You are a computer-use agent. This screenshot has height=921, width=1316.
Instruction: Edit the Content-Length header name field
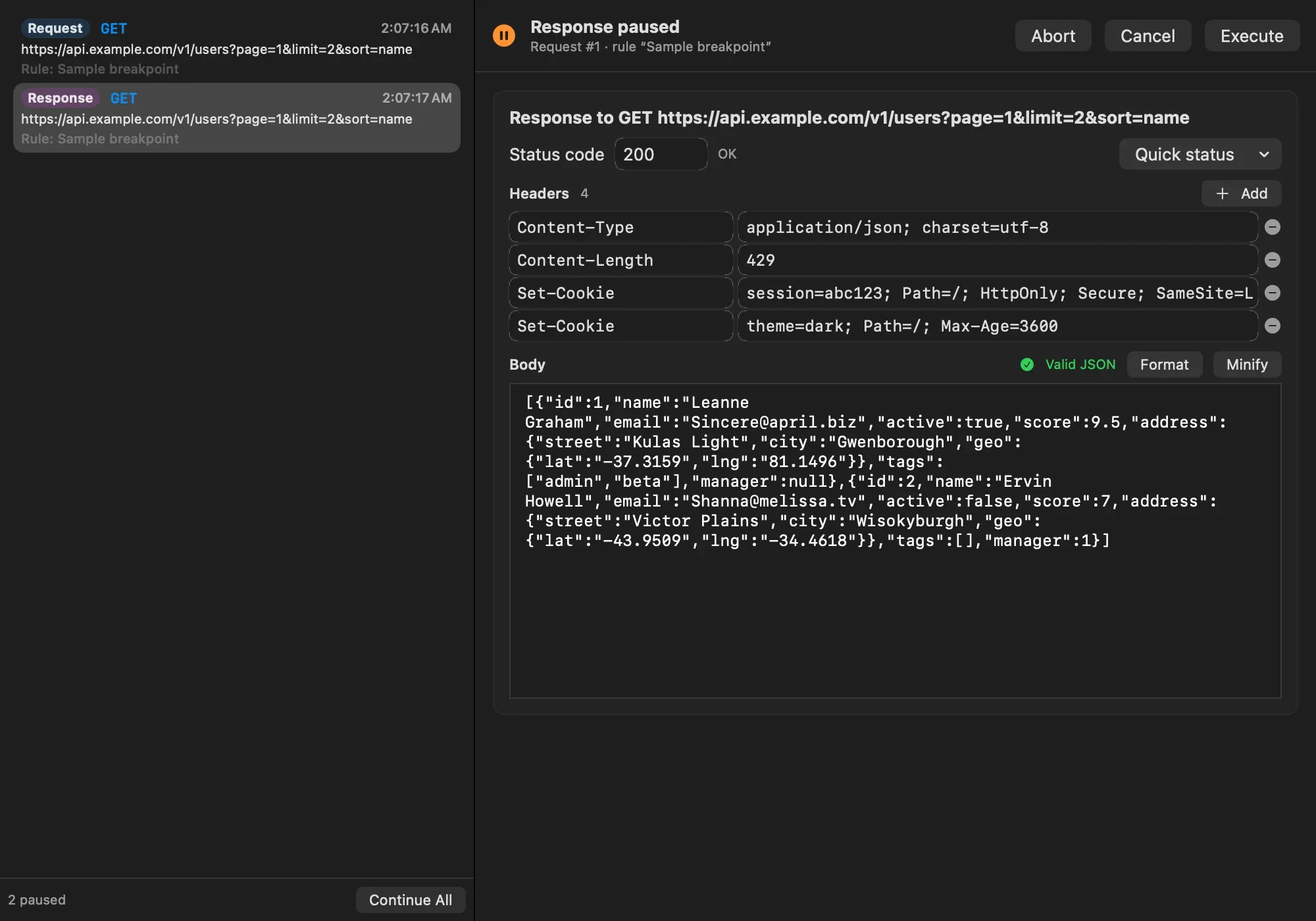620,260
